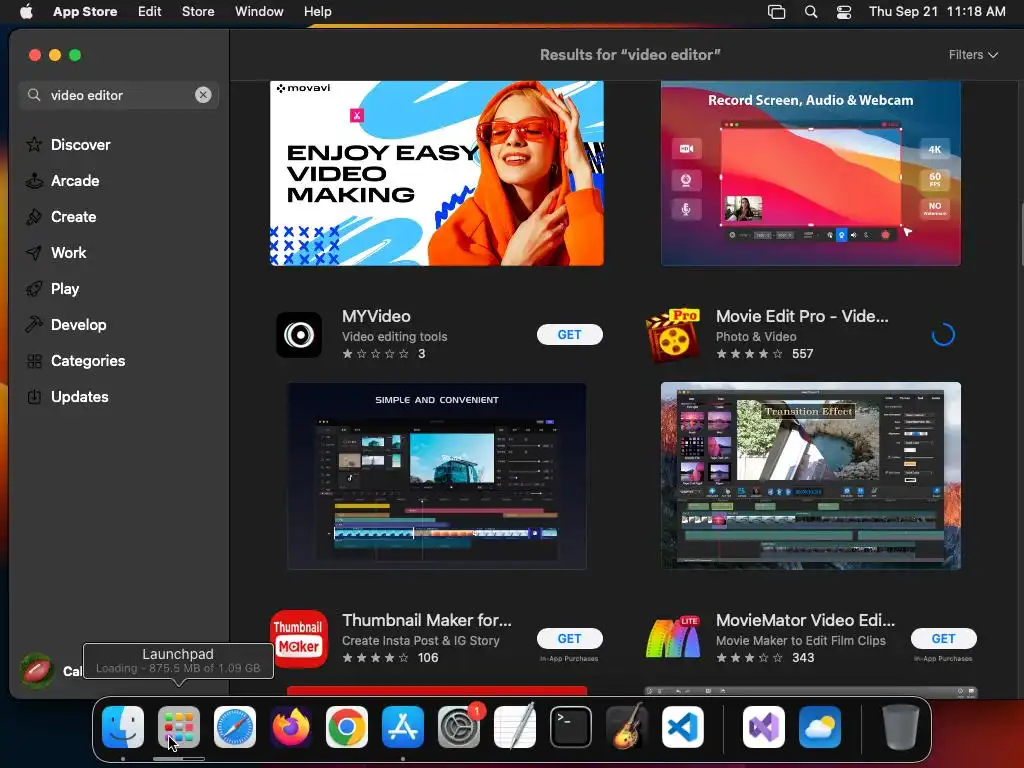Open the Edit menu
This screenshot has height=768, width=1024.
(150, 12)
